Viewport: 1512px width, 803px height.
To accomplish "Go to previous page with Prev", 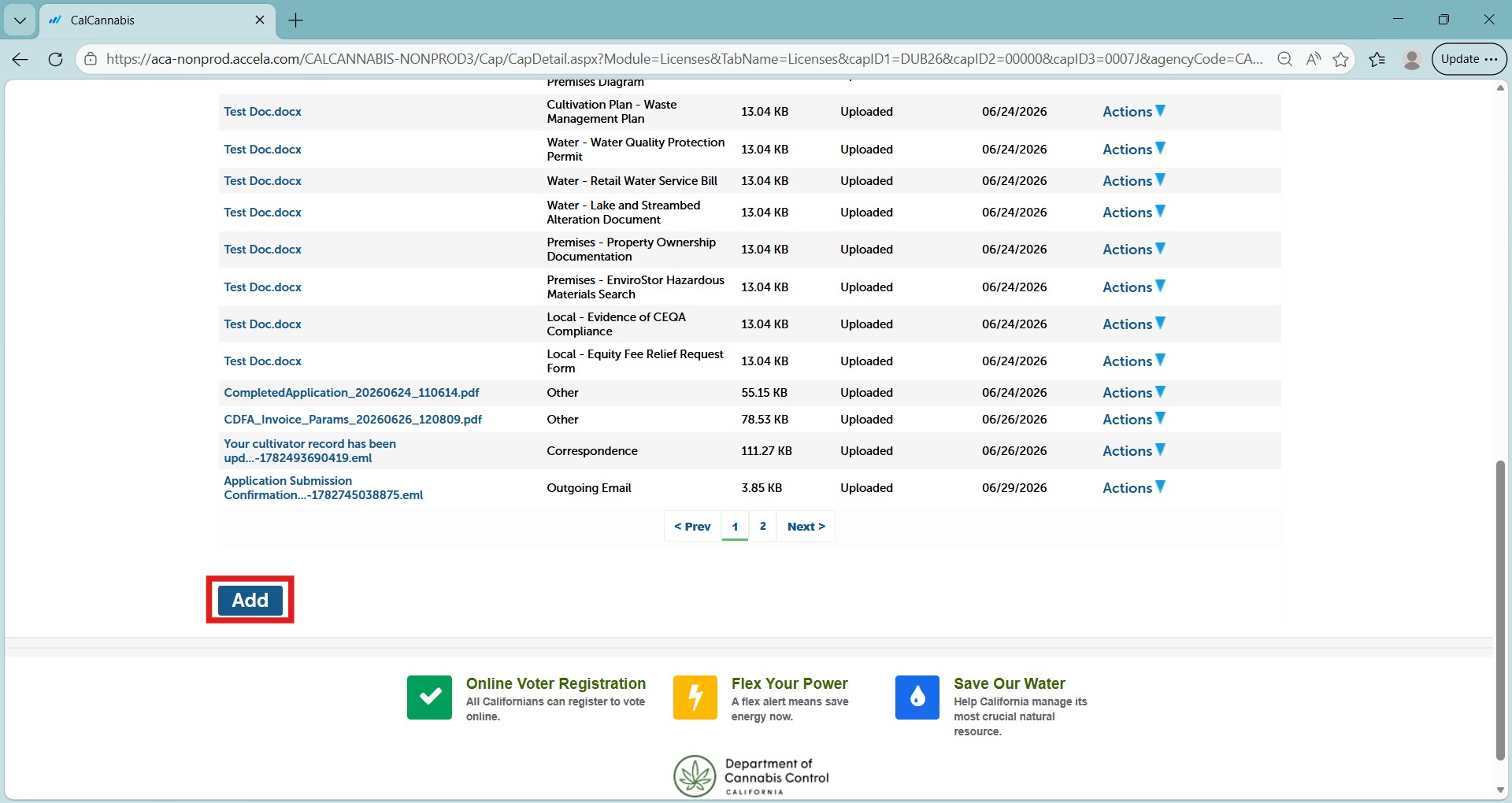I will click(692, 527).
